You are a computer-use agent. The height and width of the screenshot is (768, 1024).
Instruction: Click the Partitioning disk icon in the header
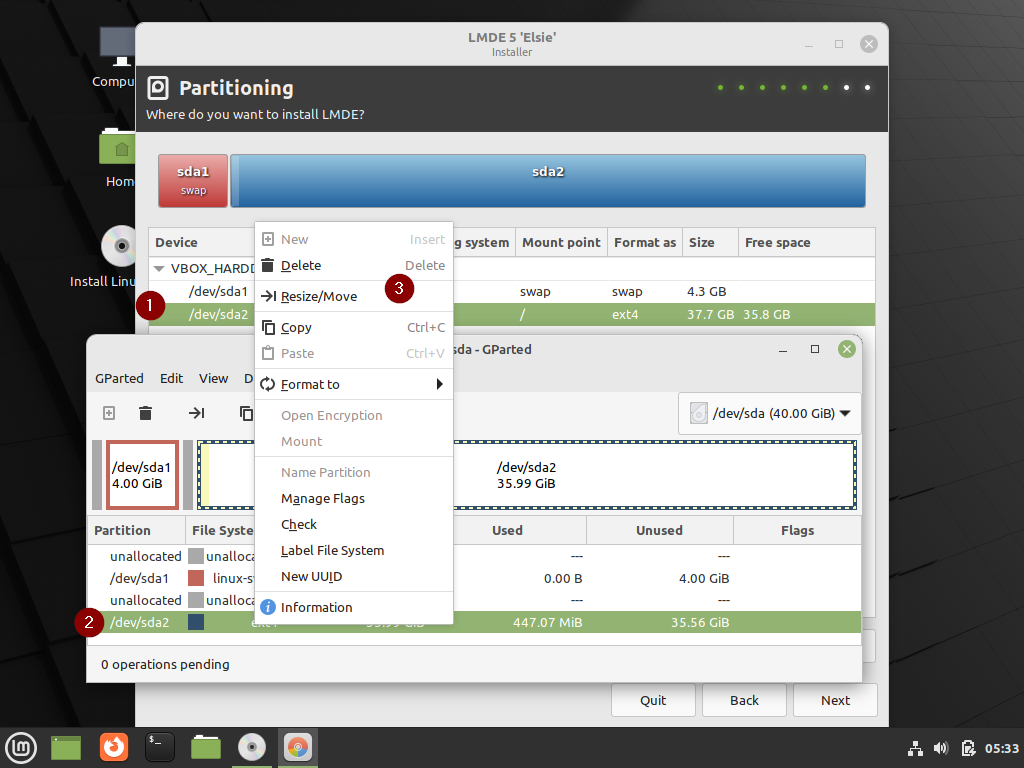pos(158,88)
